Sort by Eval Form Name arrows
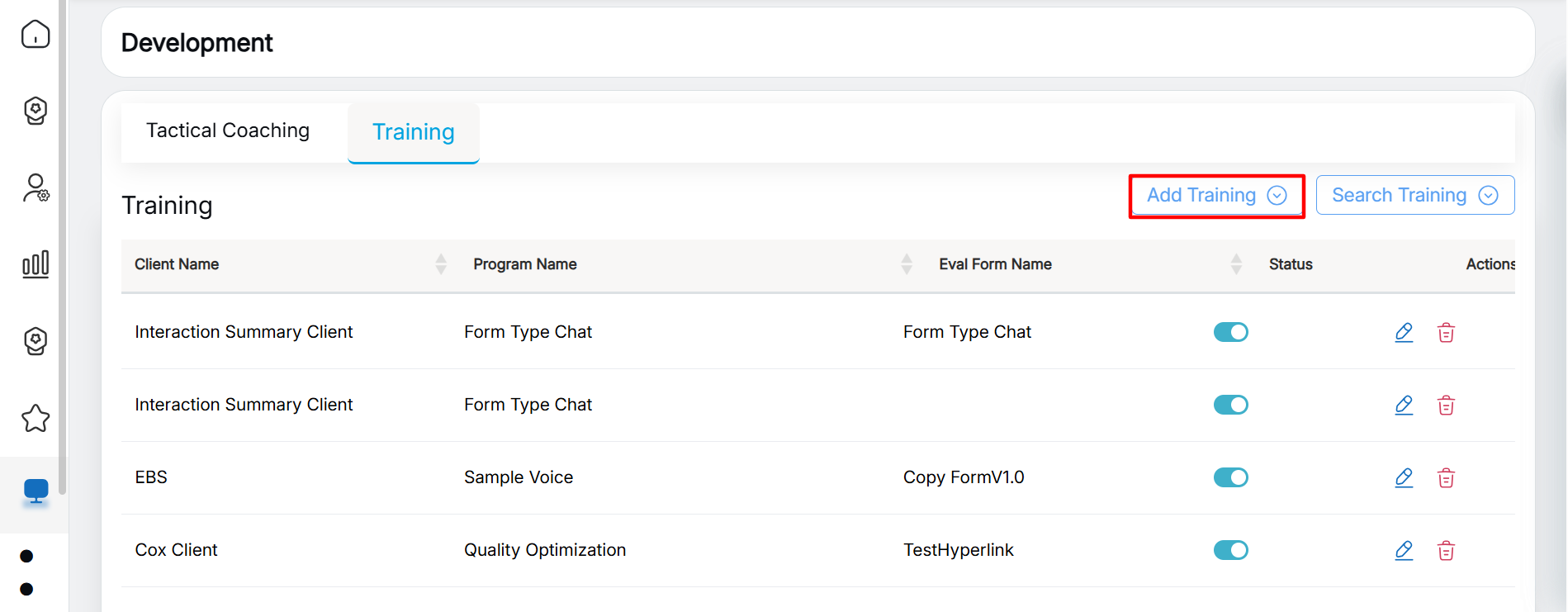The width and height of the screenshot is (1568, 612). click(x=1236, y=264)
